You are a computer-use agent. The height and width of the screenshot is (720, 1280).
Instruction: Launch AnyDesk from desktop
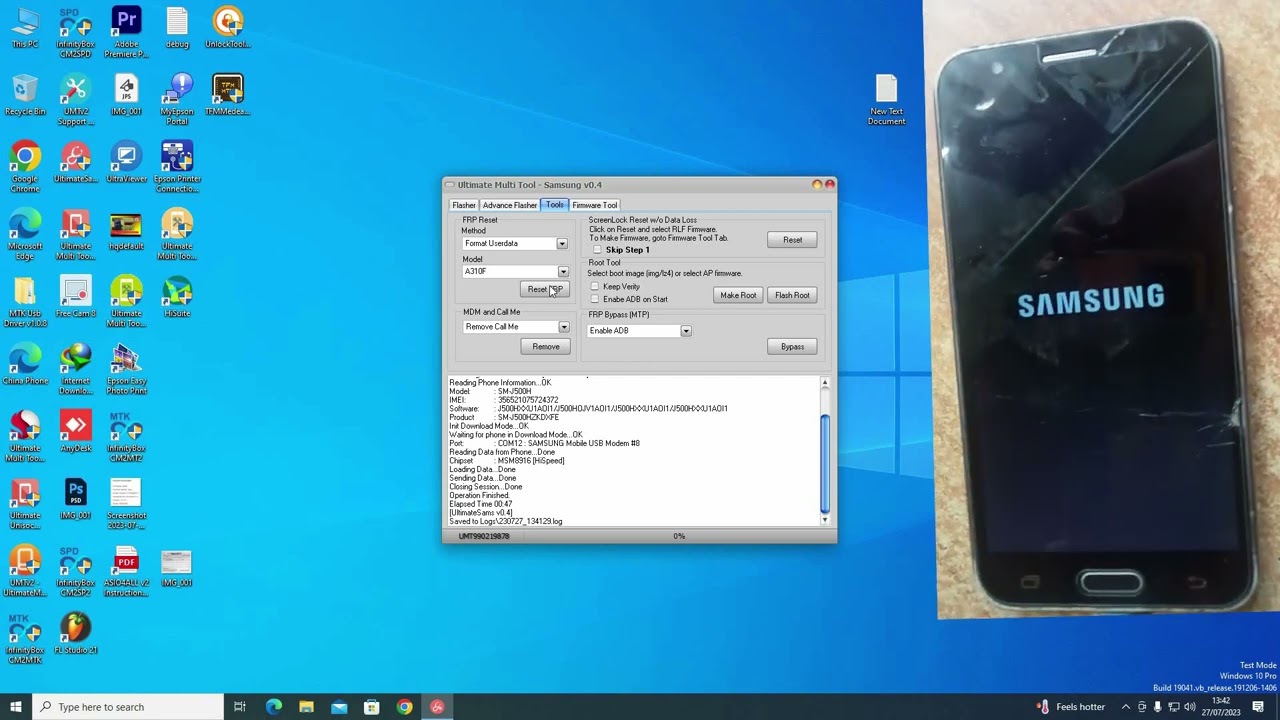76,430
